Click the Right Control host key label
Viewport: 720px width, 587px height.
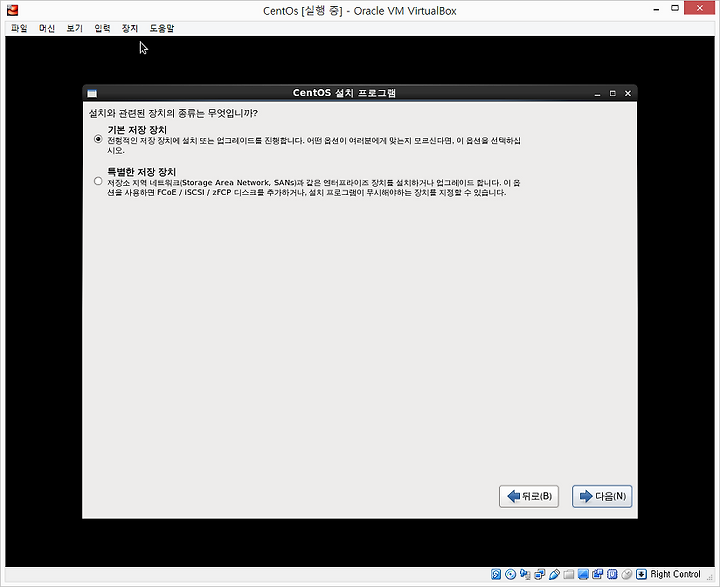675,574
